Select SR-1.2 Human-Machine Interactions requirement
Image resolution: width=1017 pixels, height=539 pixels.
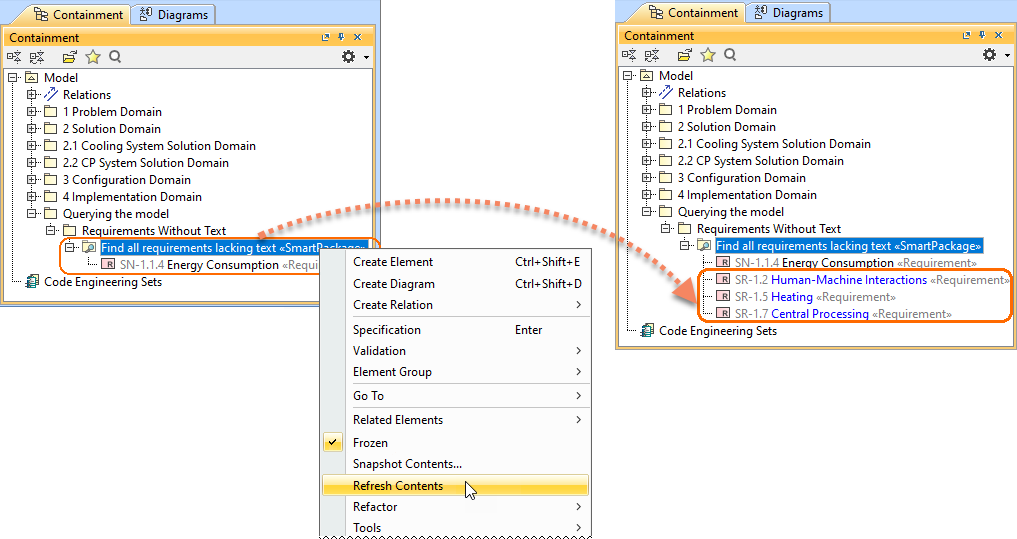(848, 280)
